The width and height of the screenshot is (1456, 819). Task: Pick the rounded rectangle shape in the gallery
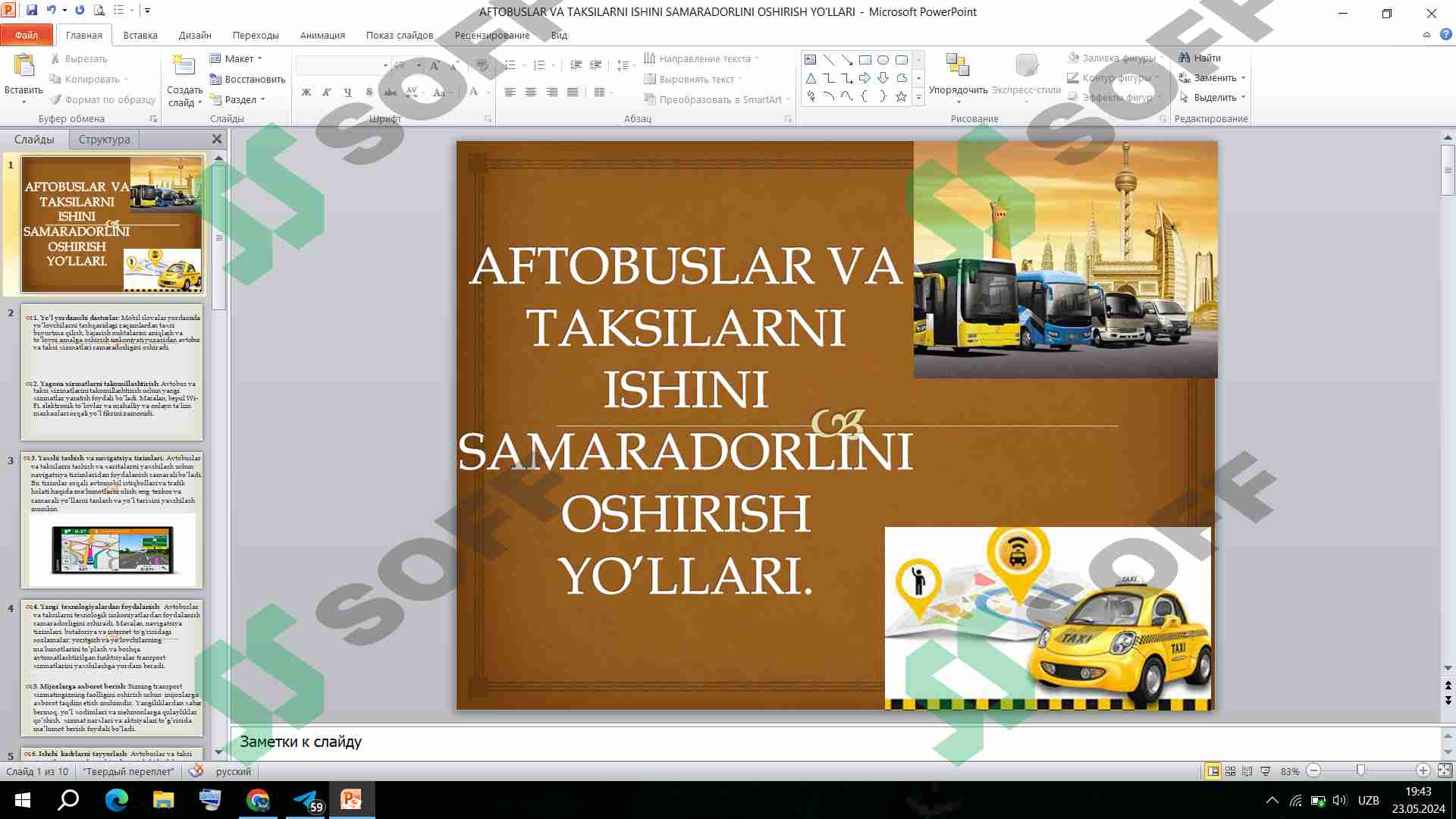[902, 59]
